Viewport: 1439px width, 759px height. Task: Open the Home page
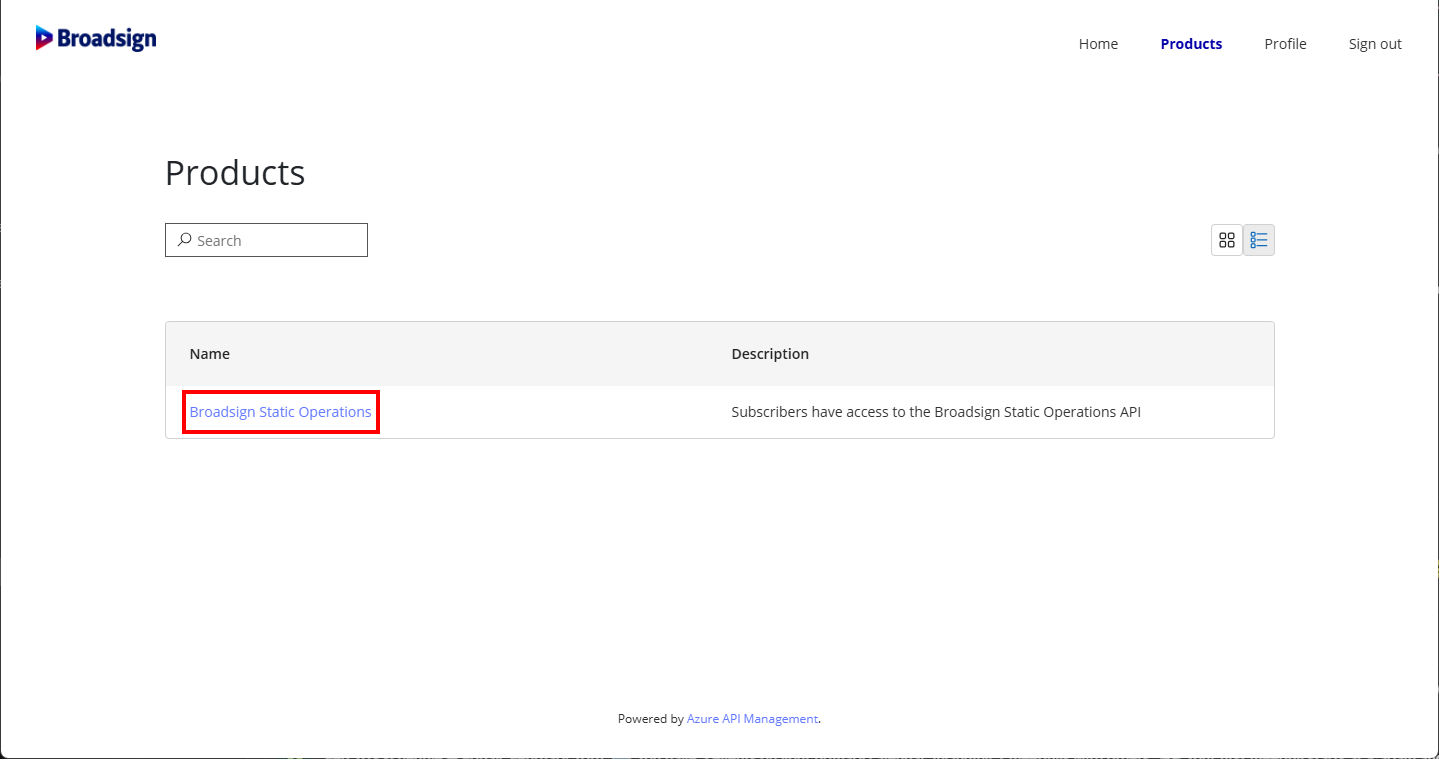1098,44
